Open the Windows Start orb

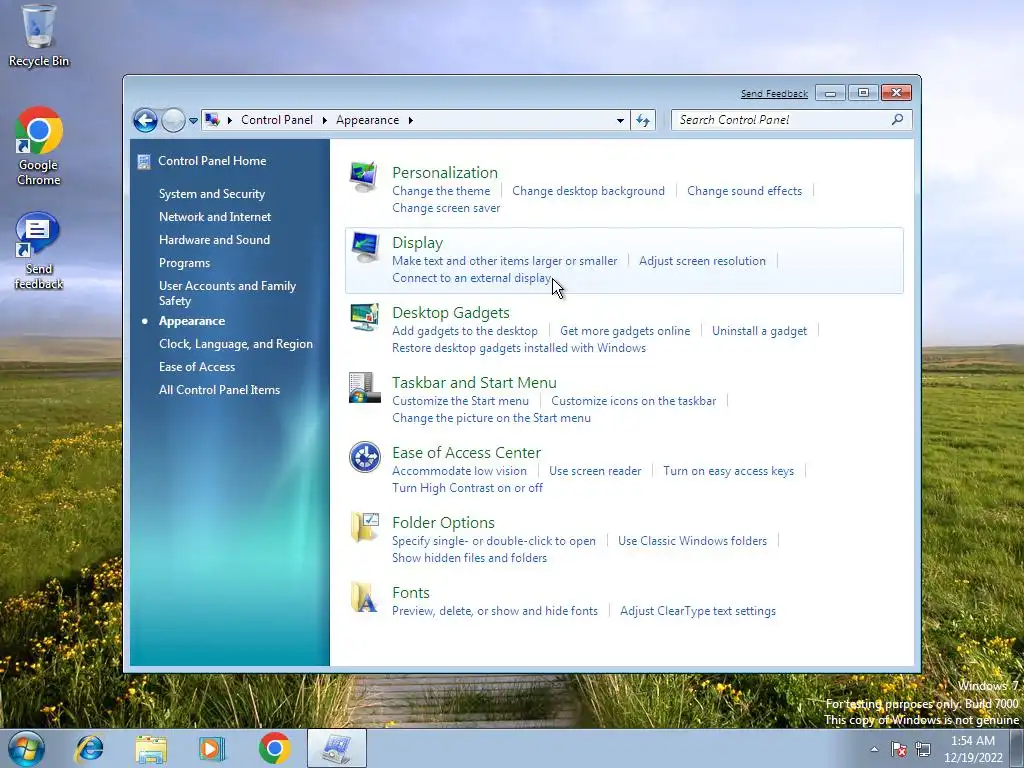[x=26, y=748]
